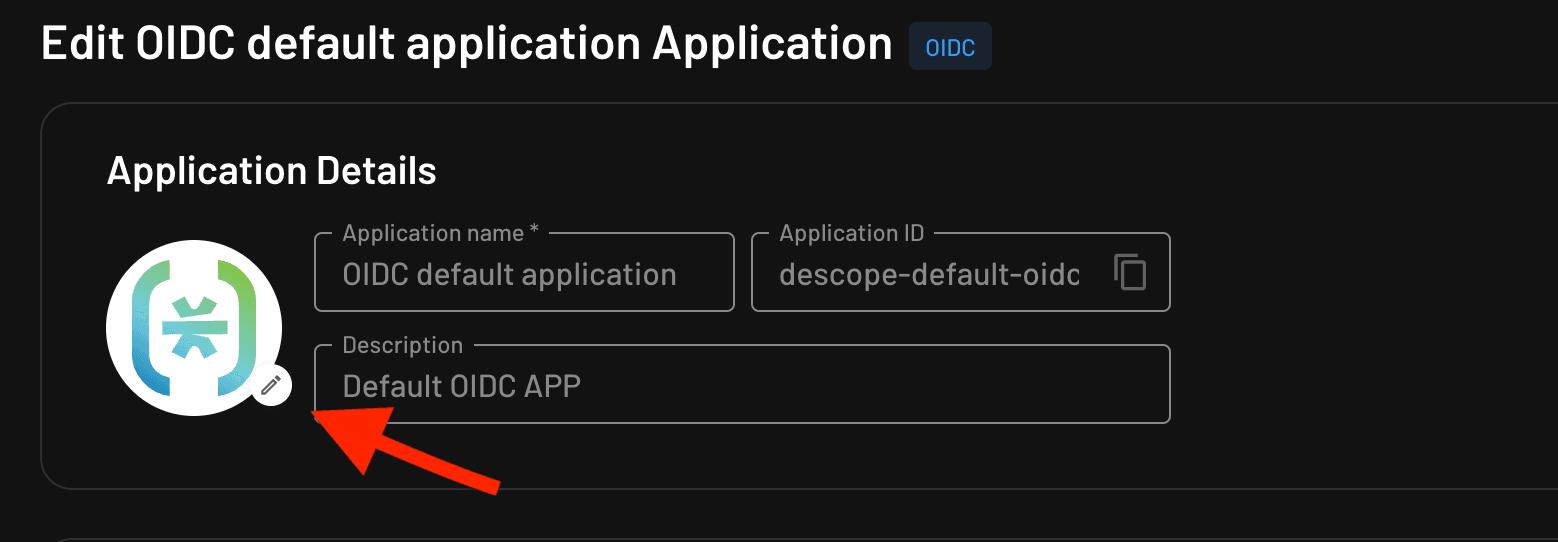The width and height of the screenshot is (1558, 542).
Task: Click the "Edit OIDC default application Application" title
Action: 466,45
